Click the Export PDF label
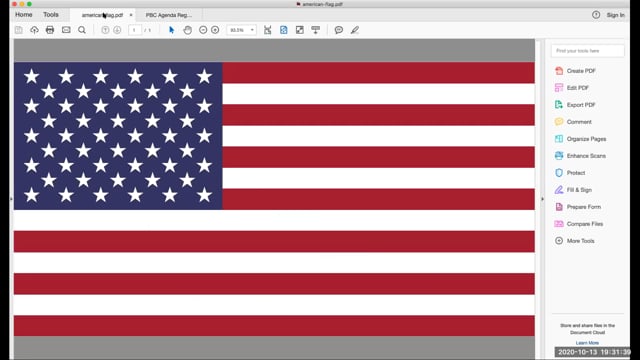The height and width of the screenshot is (360, 640). [581, 105]
